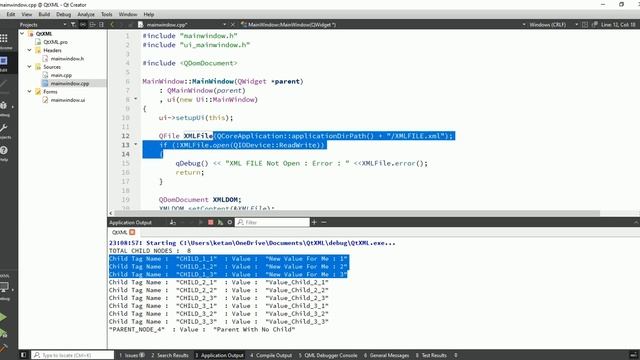Stop the running application red square

(x=211, y=222)
